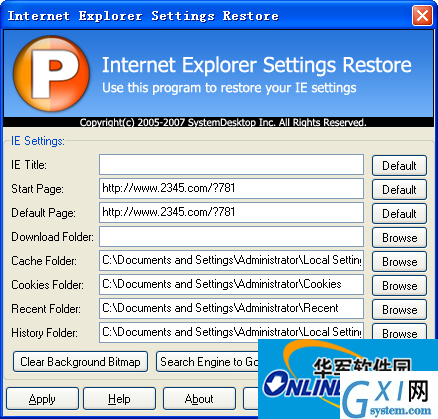Screen dimensions: 438x419
Task: Click the Default Page URL field
Action: (x=231, y=212)
